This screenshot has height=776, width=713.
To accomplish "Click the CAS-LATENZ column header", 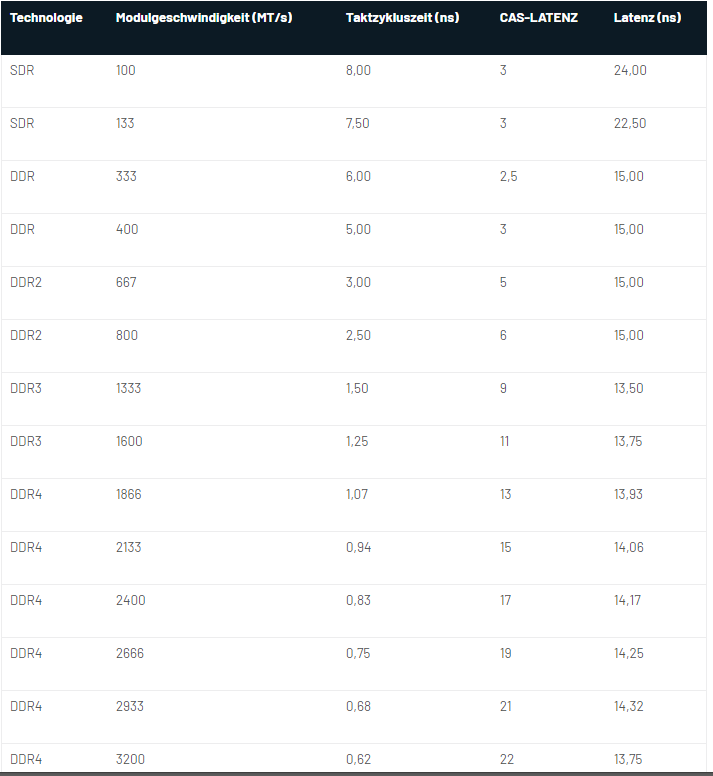I will [538, 18].
